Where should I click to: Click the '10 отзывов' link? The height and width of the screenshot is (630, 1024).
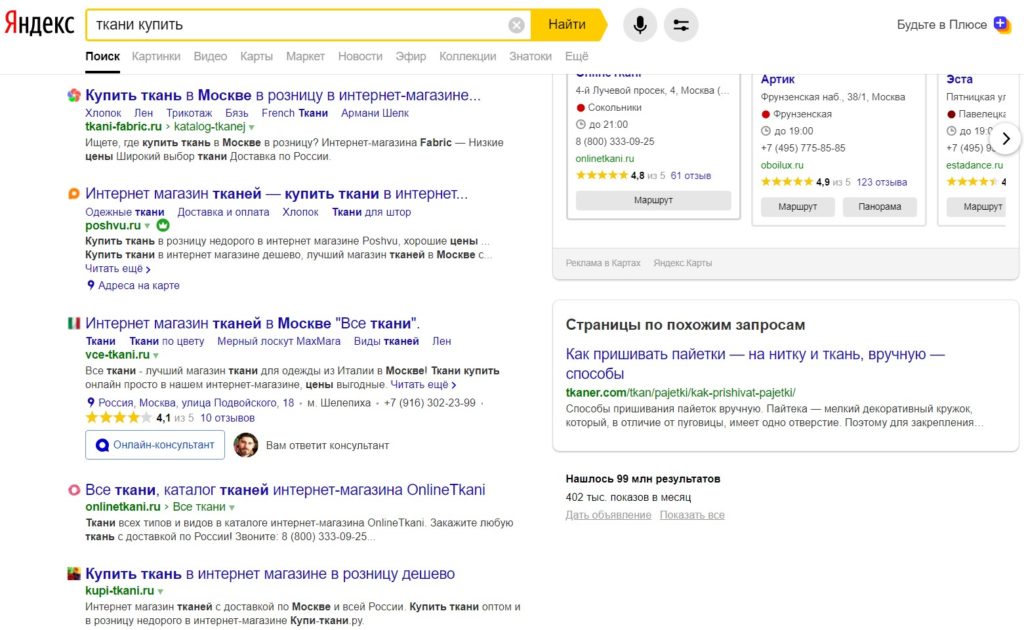[227, 418]
